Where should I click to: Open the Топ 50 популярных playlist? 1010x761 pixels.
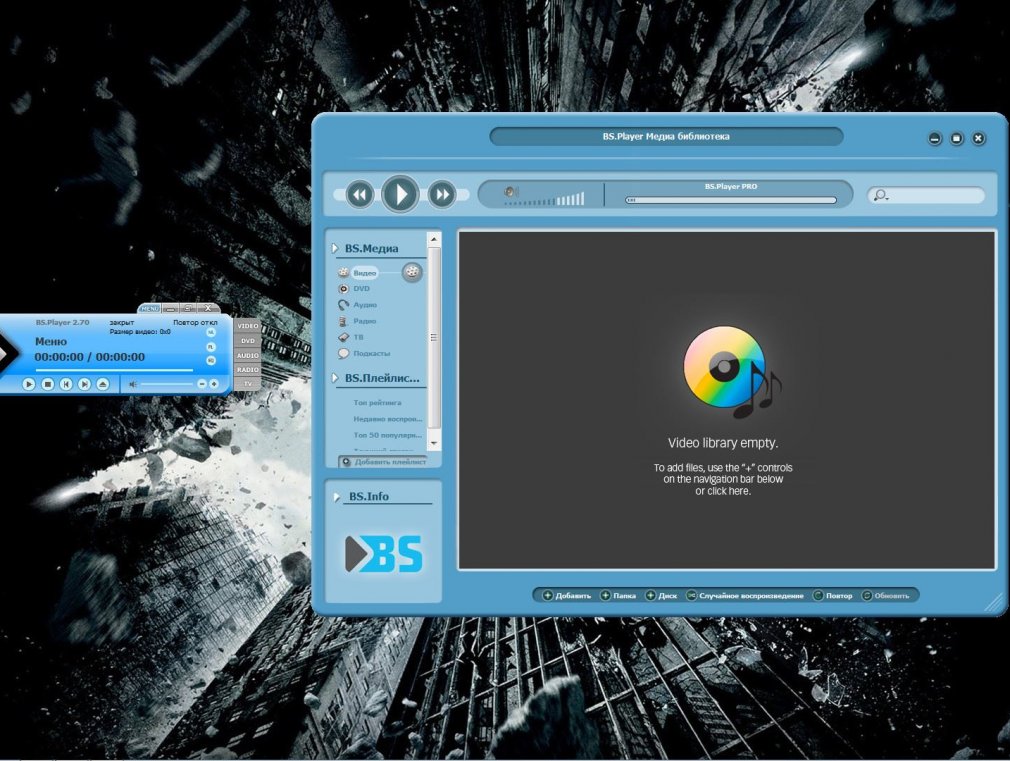pyautogui.click(x=387, y=435)
